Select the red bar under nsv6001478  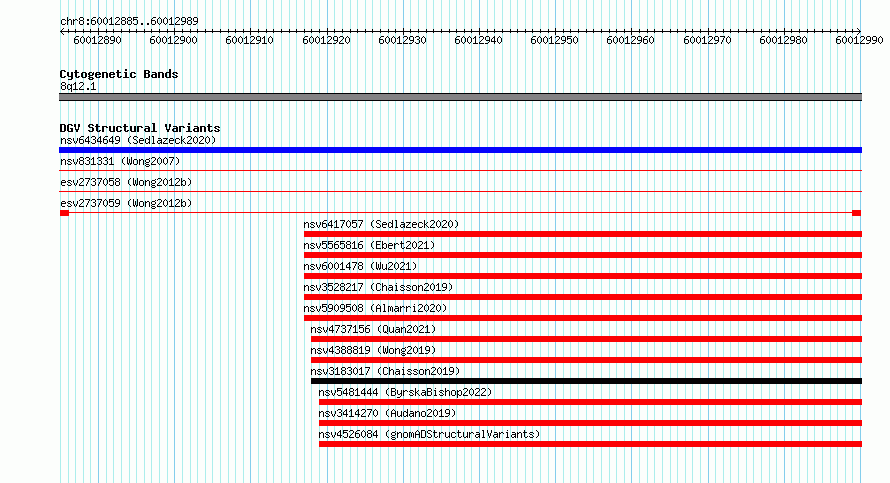point(583,276)
